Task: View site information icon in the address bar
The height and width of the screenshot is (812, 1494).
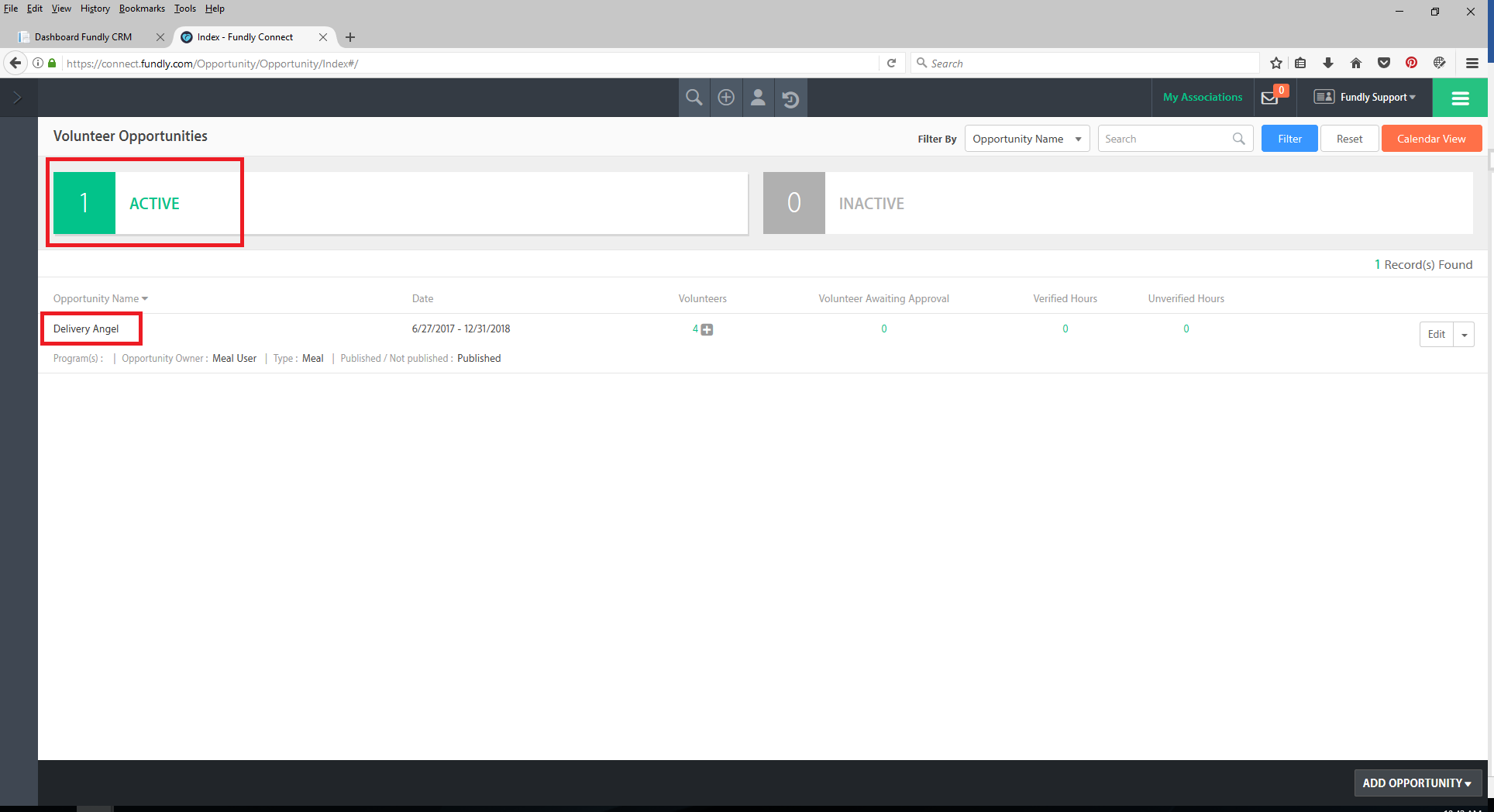Action: [38, 64]
